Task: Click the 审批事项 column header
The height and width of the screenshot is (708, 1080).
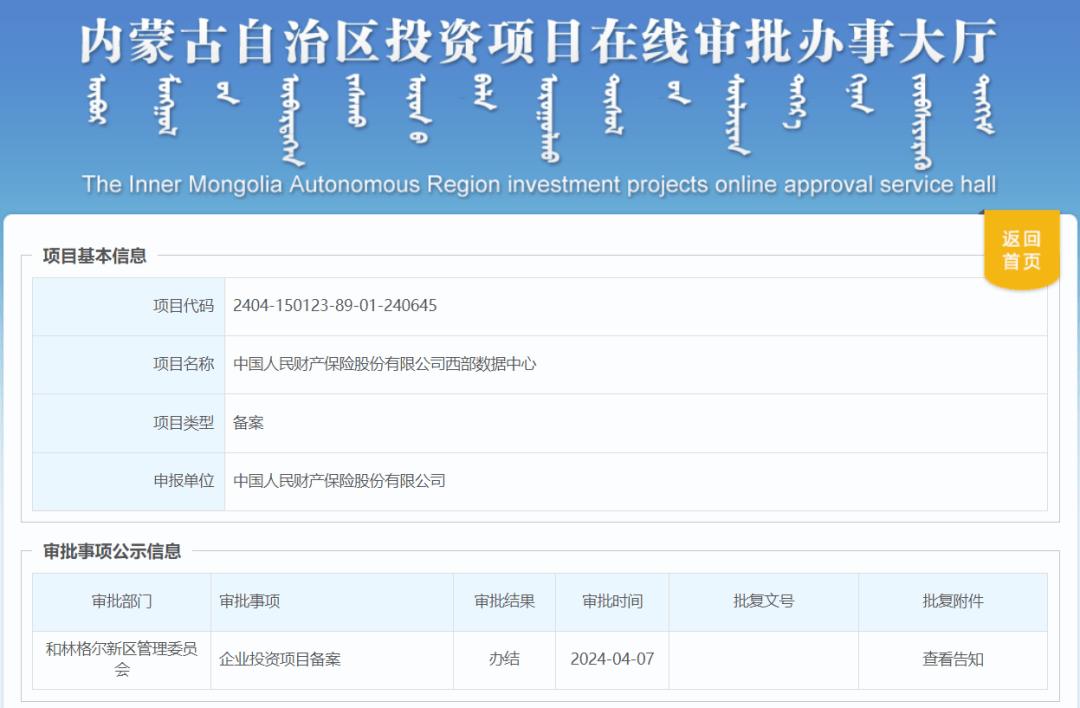Action: coord(332,602)
